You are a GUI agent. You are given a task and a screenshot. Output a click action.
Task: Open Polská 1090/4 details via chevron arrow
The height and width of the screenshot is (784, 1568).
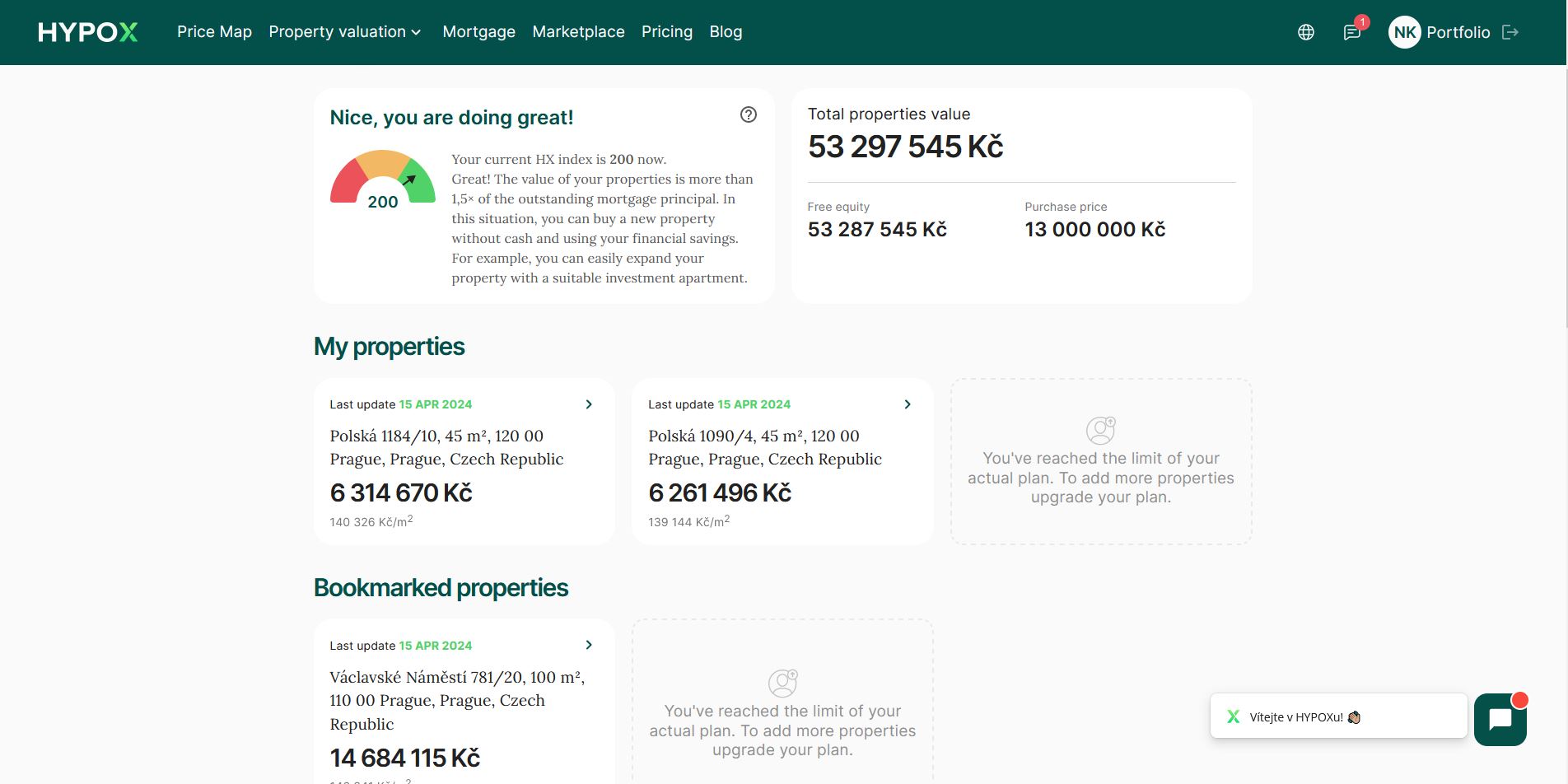pos(907,404)
